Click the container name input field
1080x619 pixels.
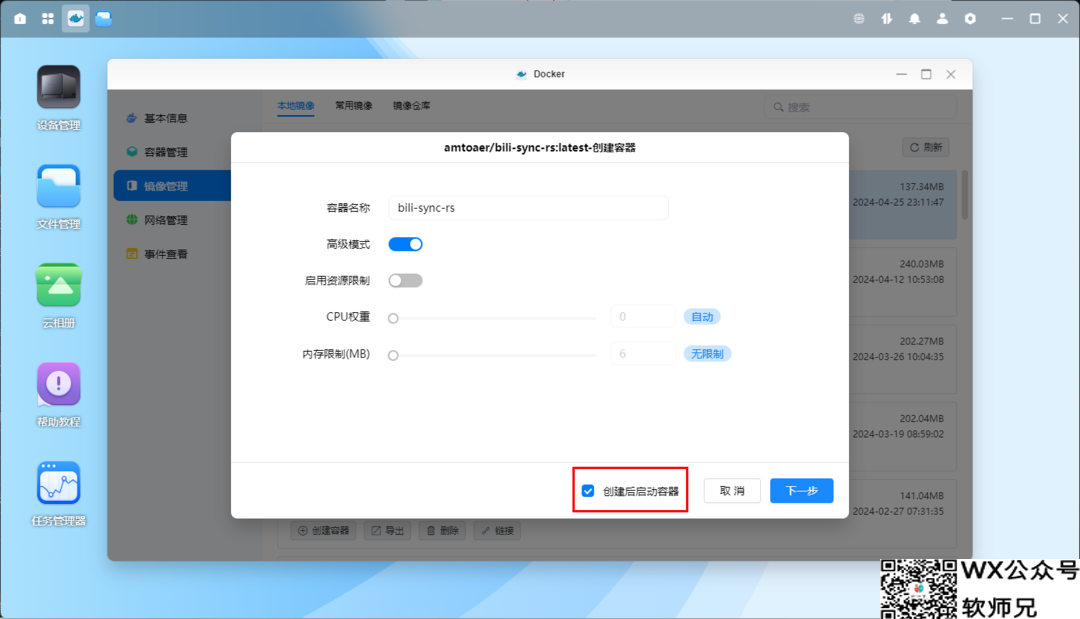(527, 208)
